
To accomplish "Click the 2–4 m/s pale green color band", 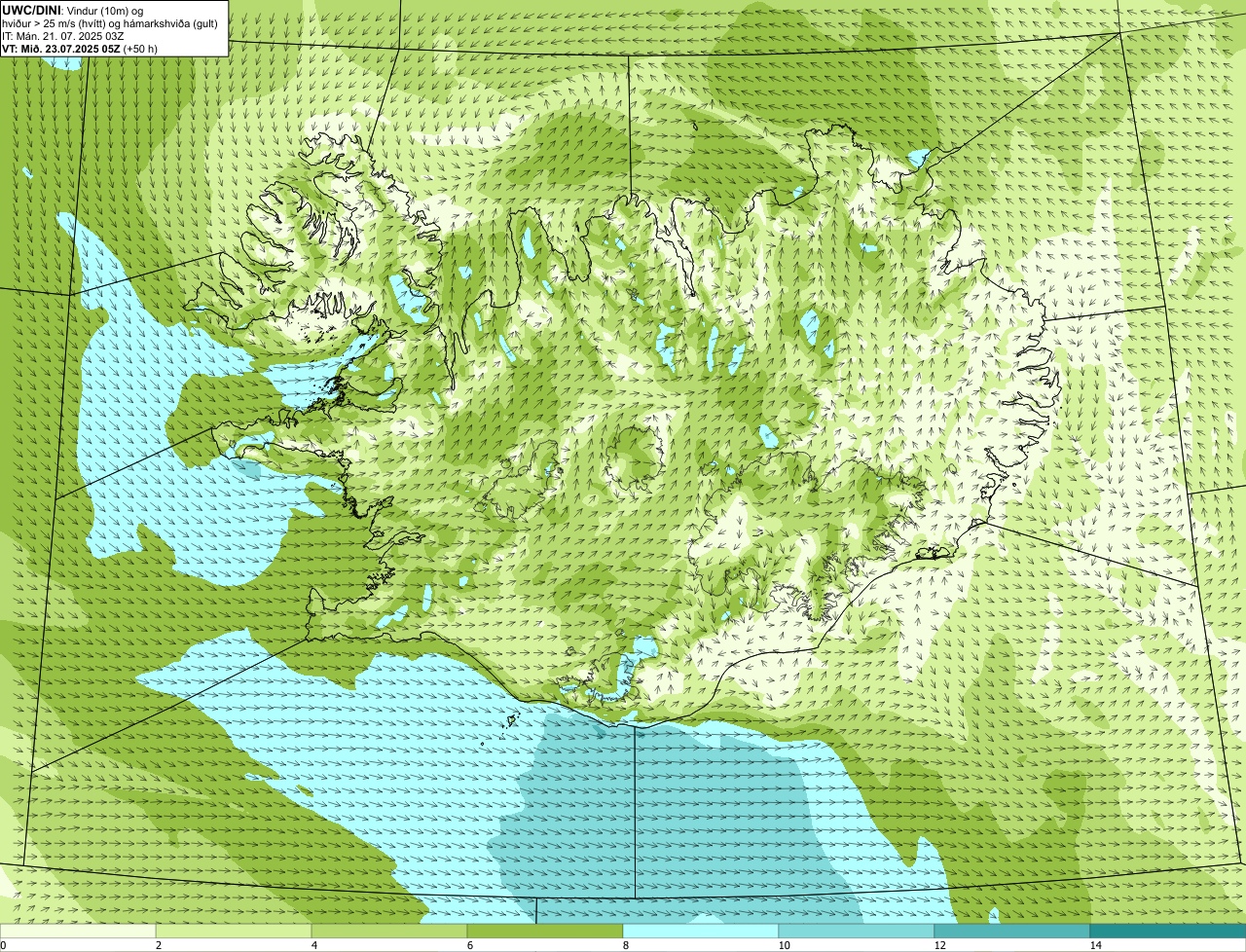I will [x=234, y=931].
